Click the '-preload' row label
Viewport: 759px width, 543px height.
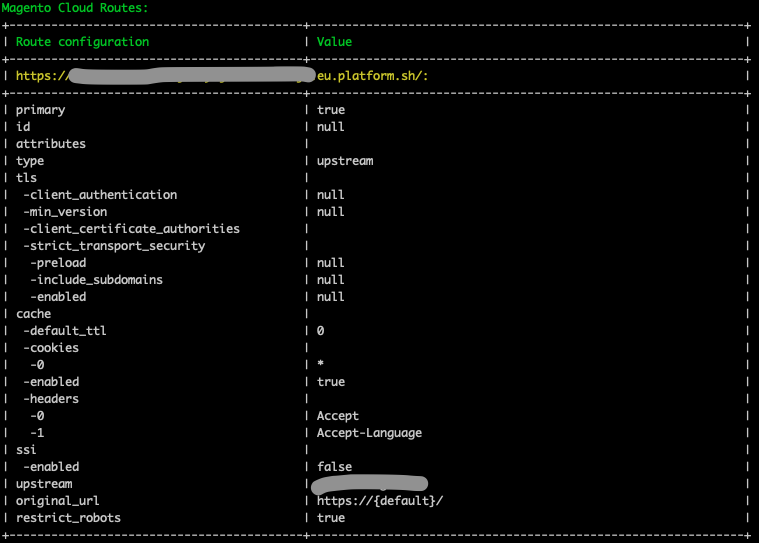point(58,263)
